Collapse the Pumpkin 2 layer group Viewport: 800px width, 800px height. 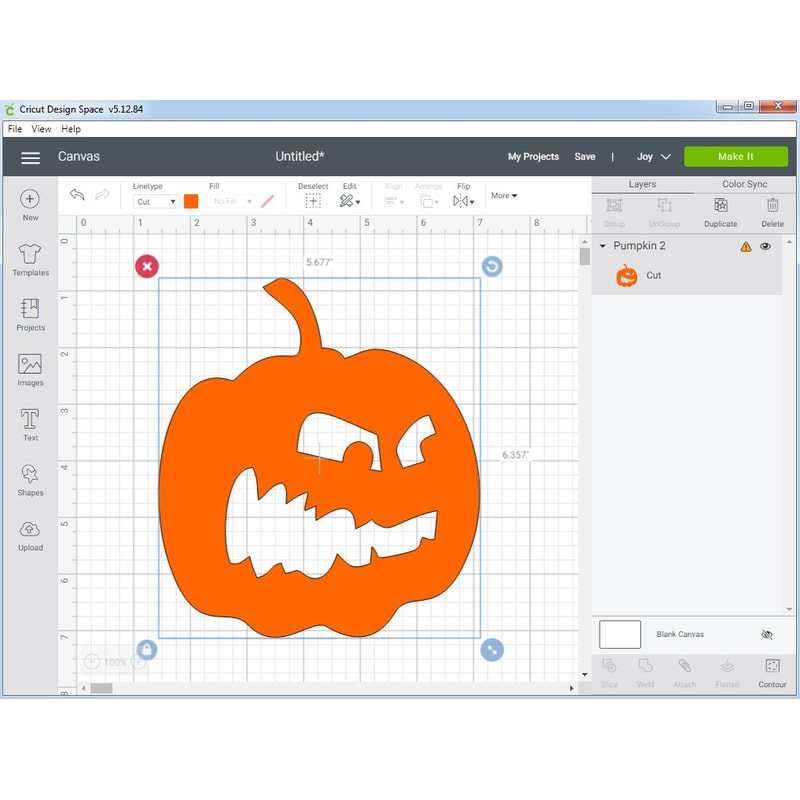605,246
